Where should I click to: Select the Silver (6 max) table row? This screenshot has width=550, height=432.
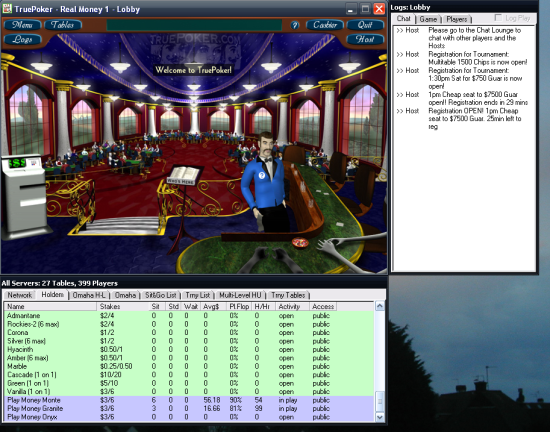[189, 341]
